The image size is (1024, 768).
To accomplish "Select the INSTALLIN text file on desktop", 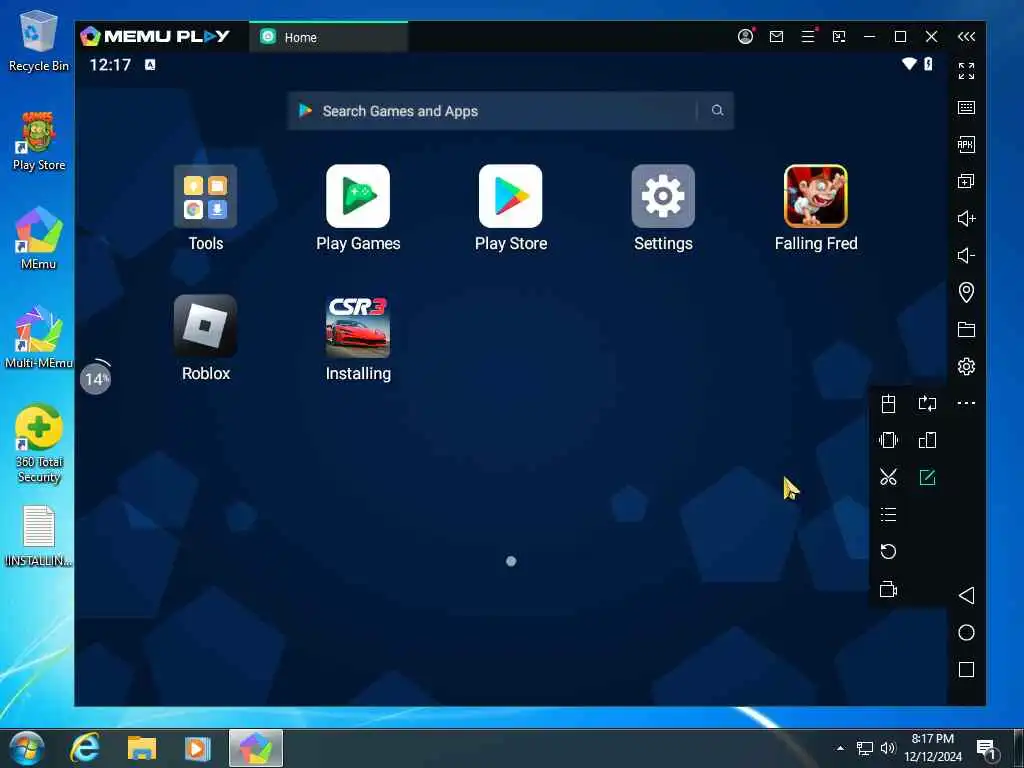I will tap(39, 536).
